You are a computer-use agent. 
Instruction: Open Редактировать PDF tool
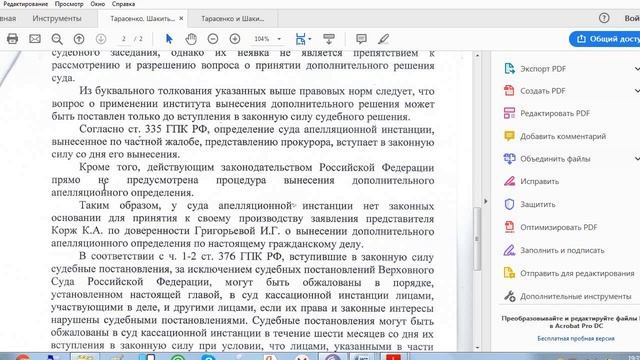pos(547,113)
